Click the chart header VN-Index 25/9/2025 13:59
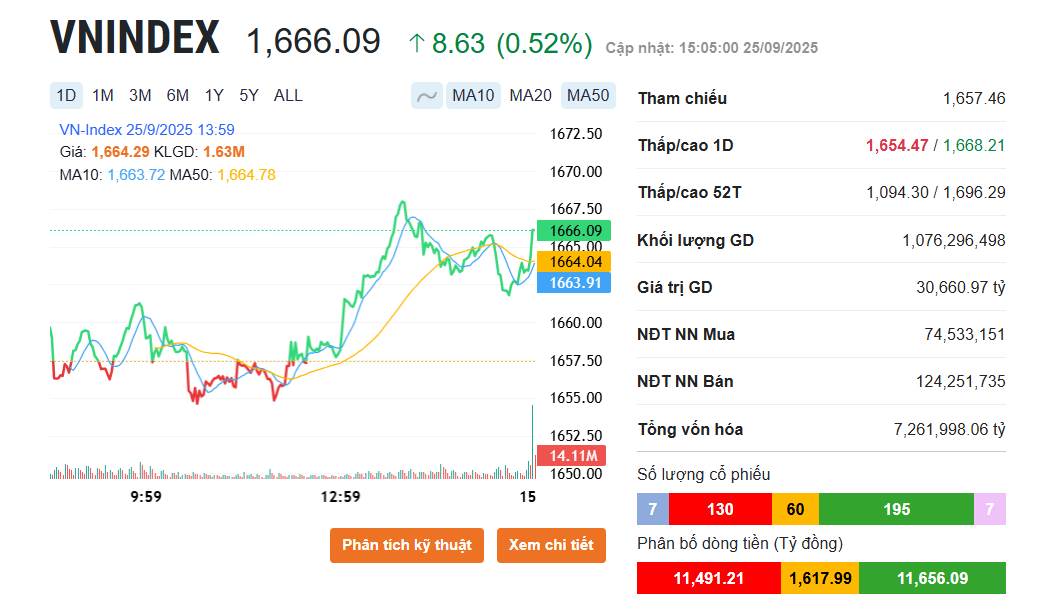This screenshot has width=1047, height=612. (x=146, y=130)
